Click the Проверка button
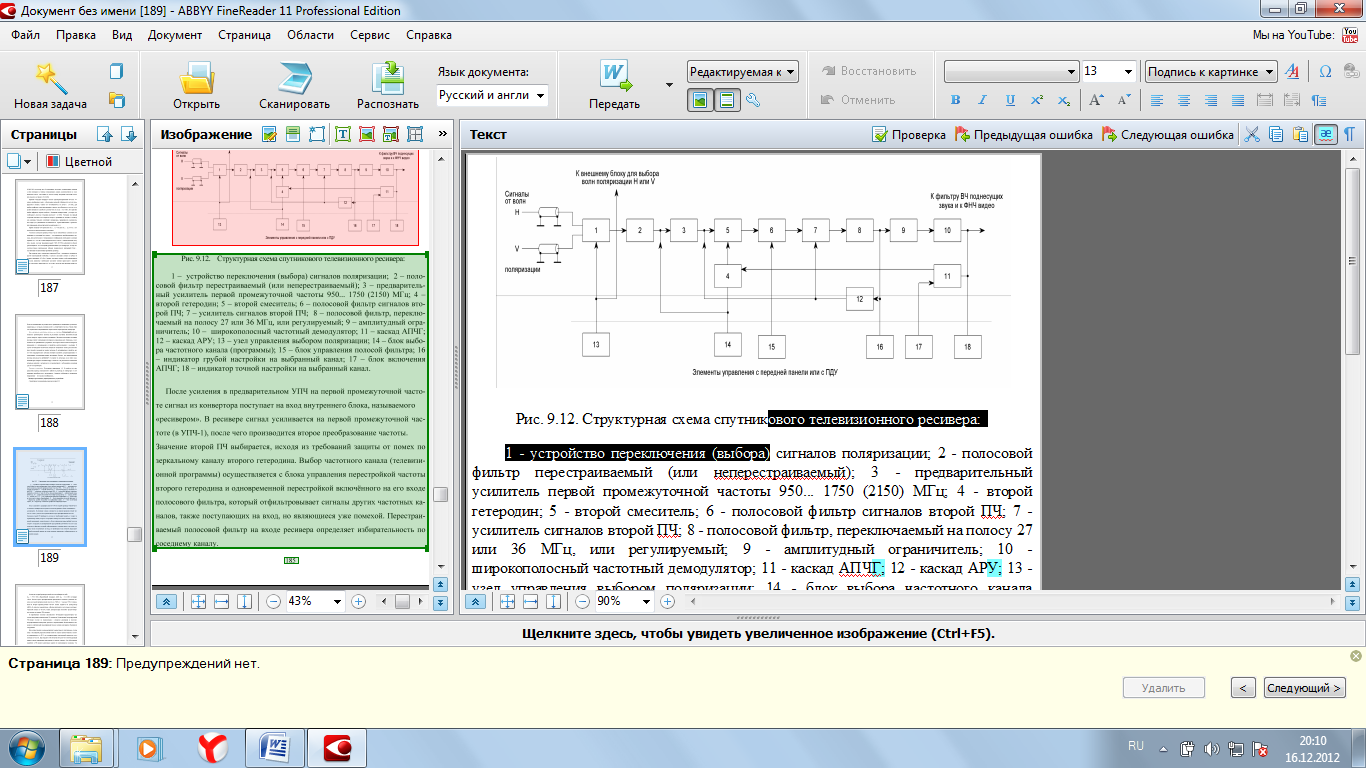The image size is (1366, 768). coord(909,134)
